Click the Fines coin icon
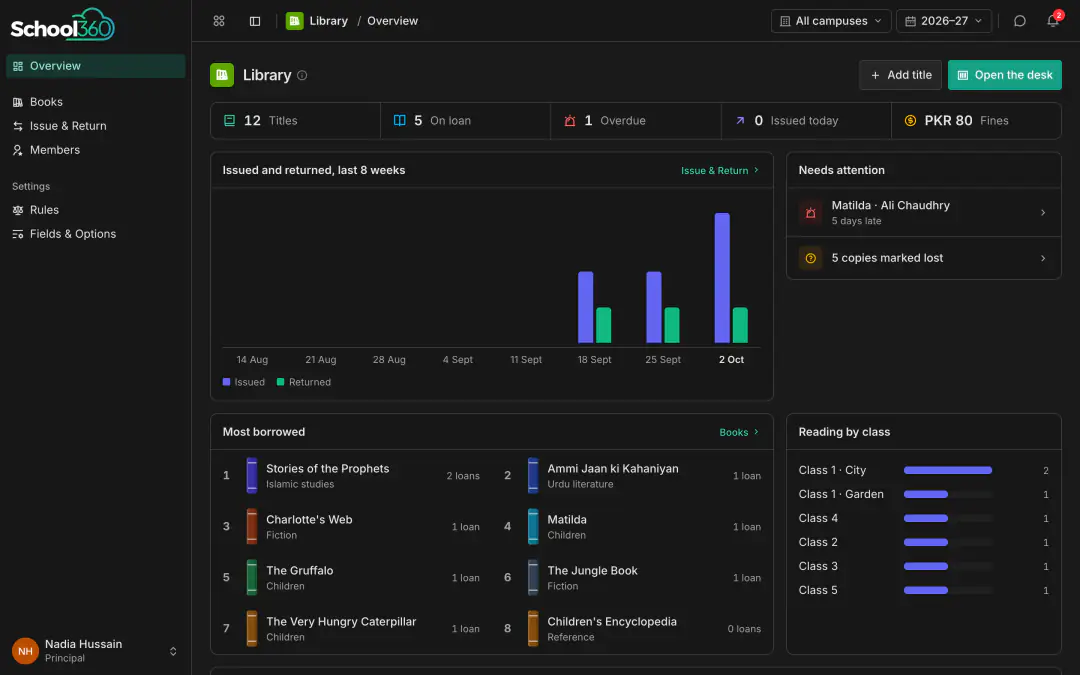 point(910,121)
